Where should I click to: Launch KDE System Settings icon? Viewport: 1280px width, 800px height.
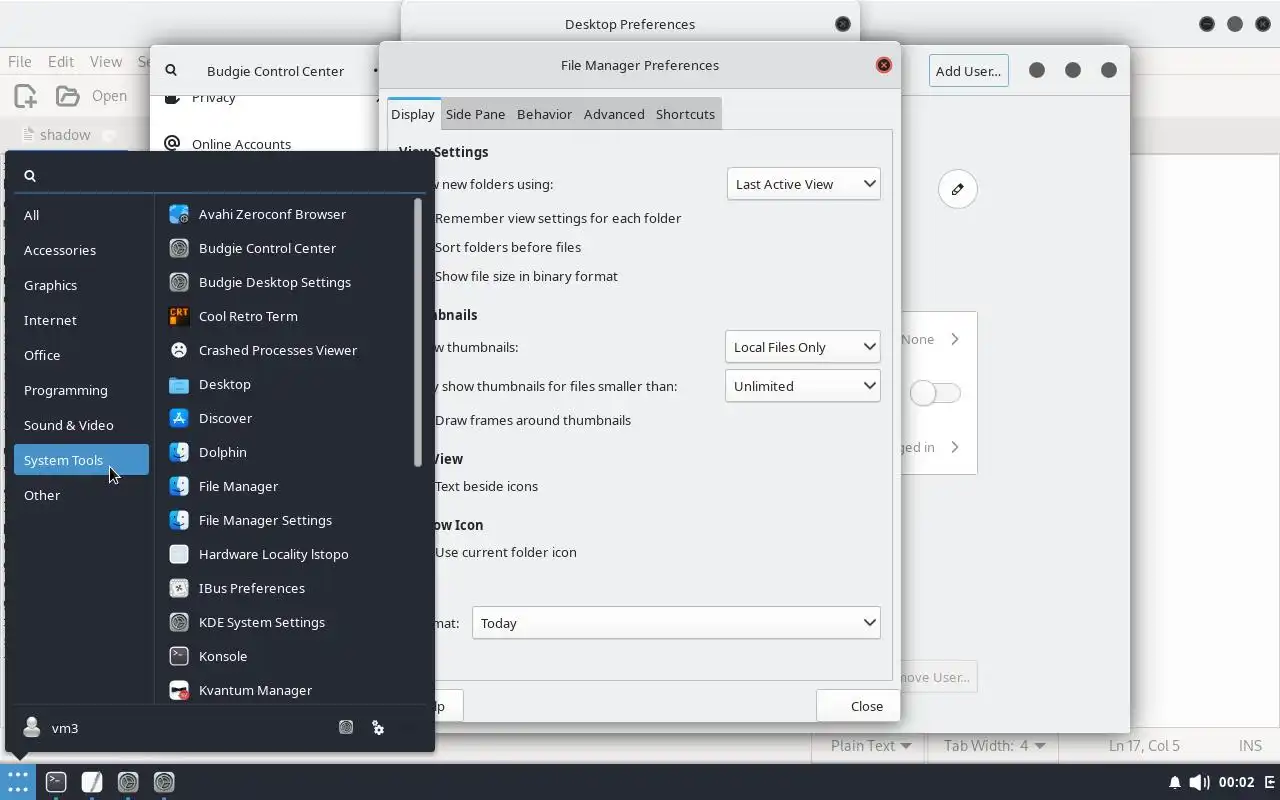pyautogui.click(x=179, y=622)
